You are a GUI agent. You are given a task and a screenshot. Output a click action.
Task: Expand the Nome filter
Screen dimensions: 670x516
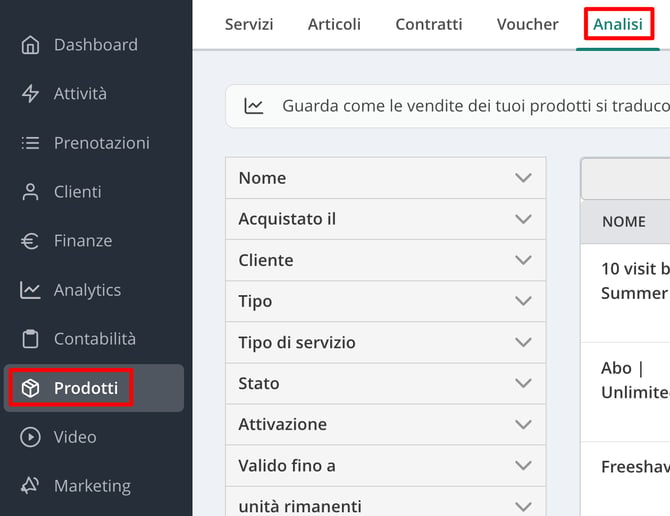tap(385, 178)
